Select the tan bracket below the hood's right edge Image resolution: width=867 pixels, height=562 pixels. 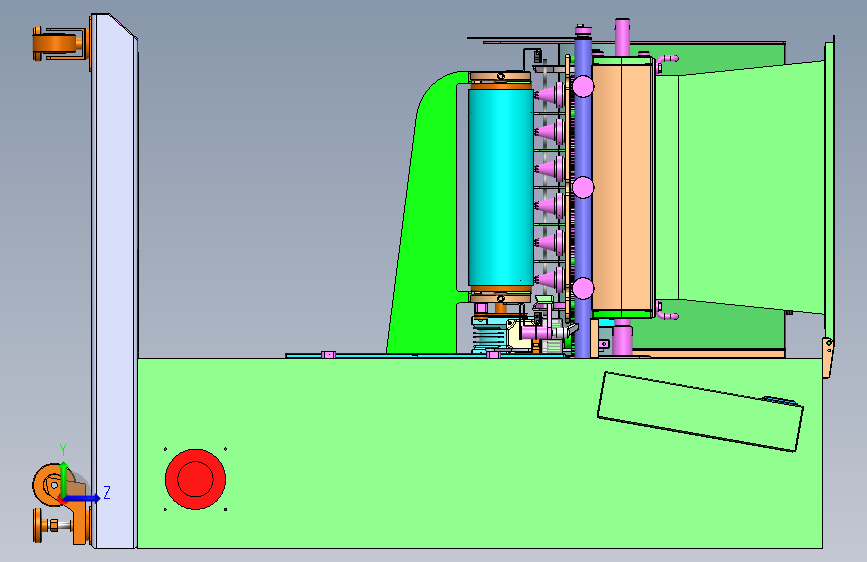click(x=827, y=358)
